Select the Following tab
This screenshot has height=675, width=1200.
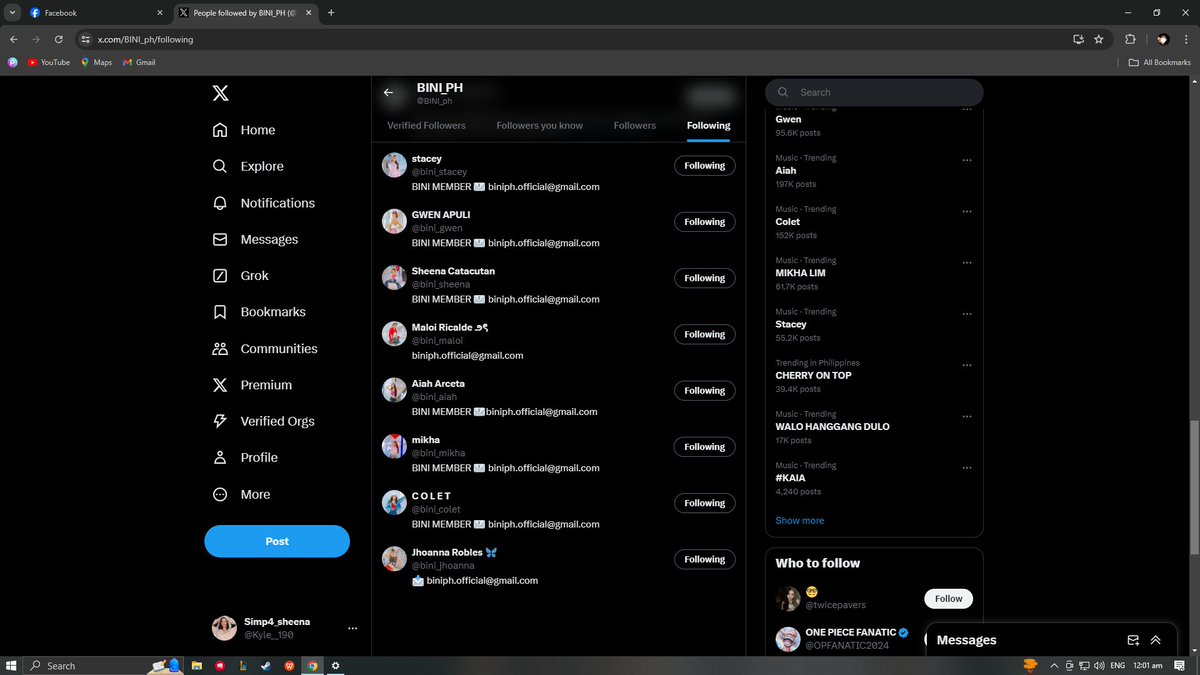708,125
